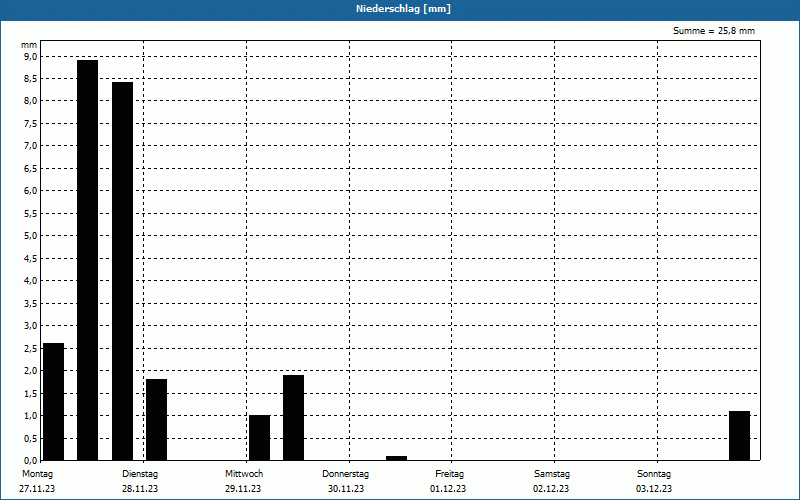The width and height of the screenshot is (800, 500).
Task: Click the "6,5" y-axis value
Action: pyautogui.click(x=31, y=168)
